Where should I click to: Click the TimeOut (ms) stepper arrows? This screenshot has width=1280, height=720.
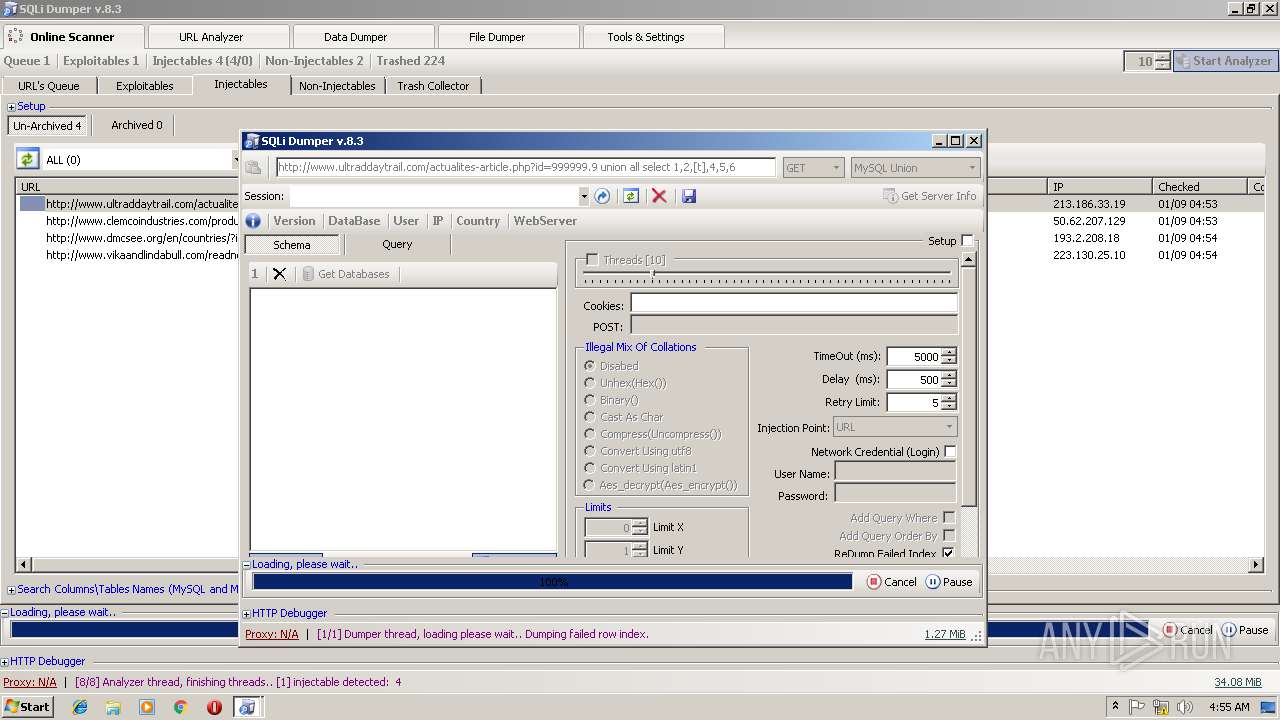click(949, 356)
